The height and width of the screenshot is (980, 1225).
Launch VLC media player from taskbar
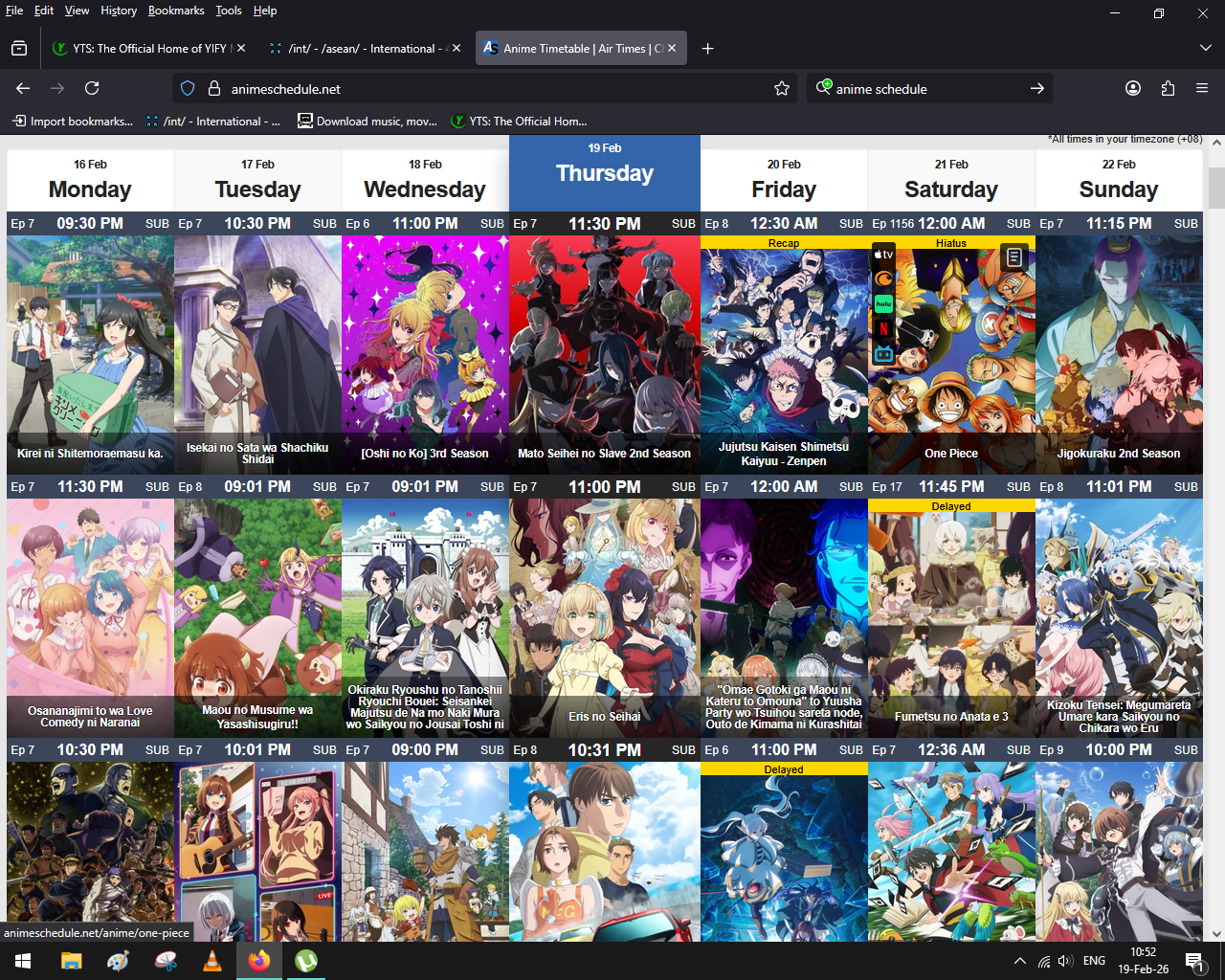tap(212, 961)
